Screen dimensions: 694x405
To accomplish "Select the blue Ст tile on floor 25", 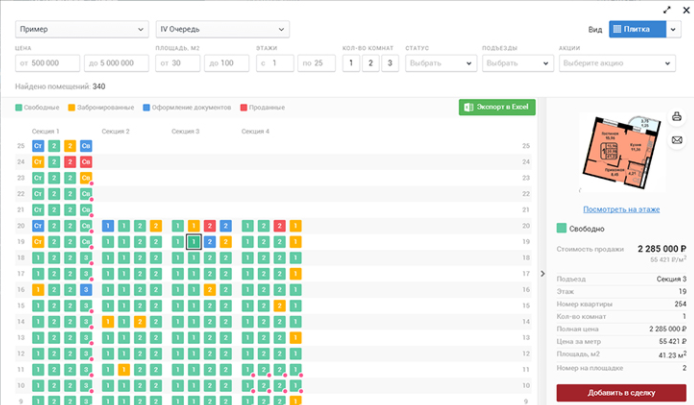I will point(38,146).
